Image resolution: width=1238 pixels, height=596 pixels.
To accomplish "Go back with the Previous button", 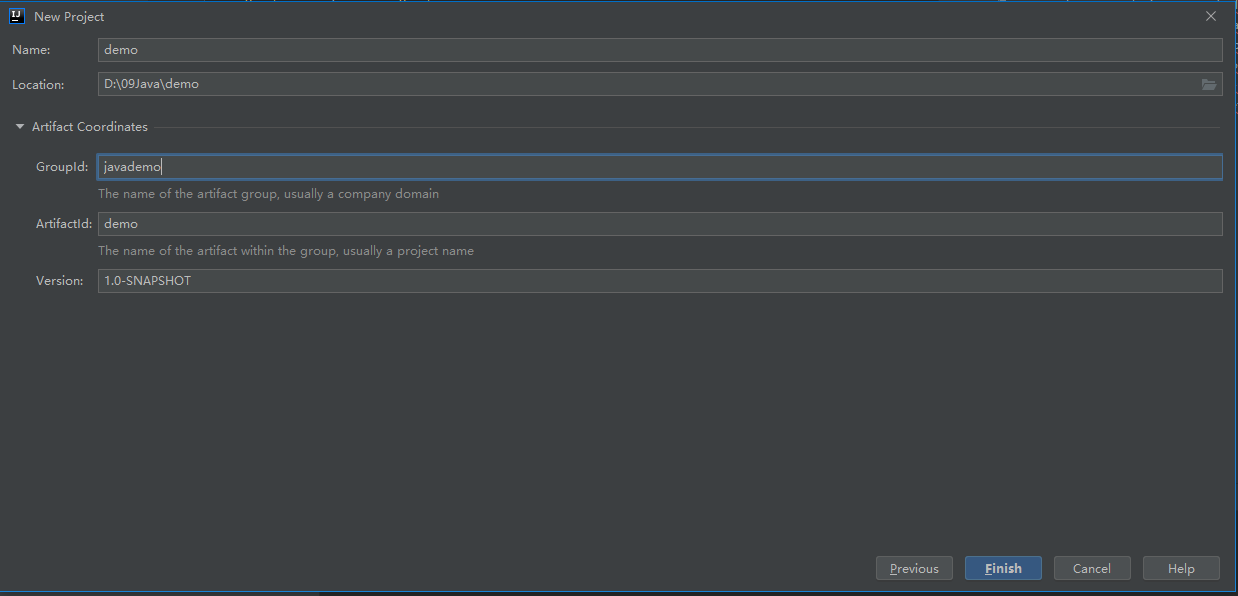I will (x=914, y=568).
